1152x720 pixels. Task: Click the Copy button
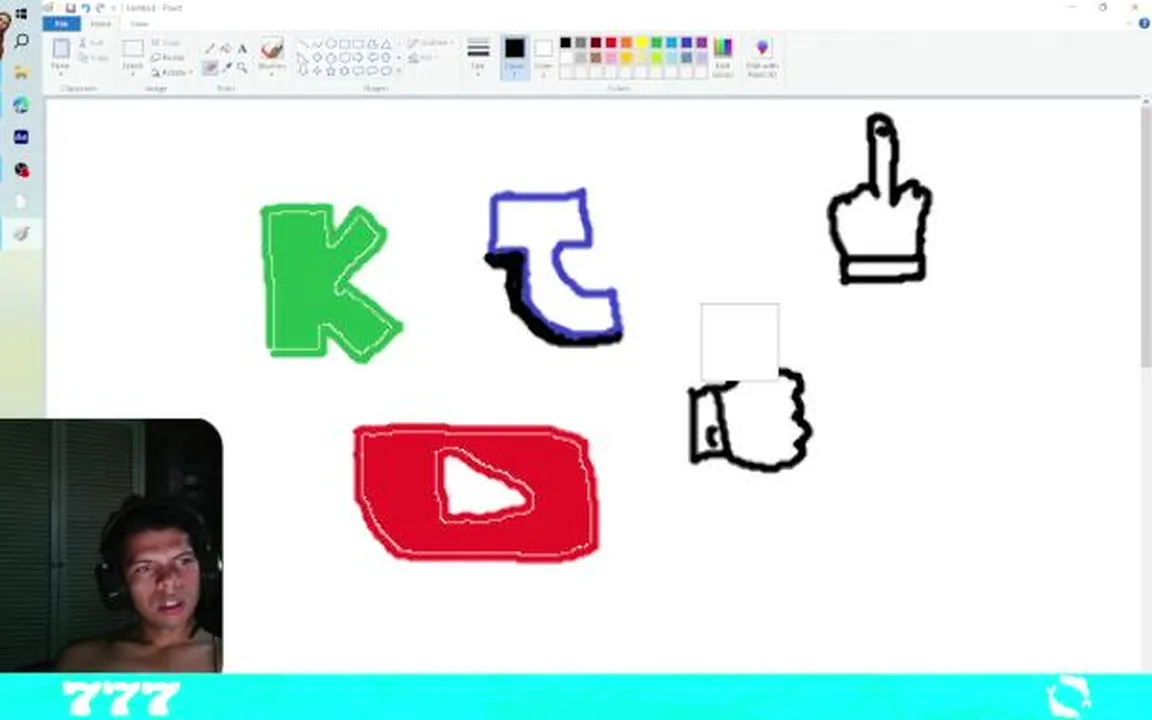pos(93,57)
